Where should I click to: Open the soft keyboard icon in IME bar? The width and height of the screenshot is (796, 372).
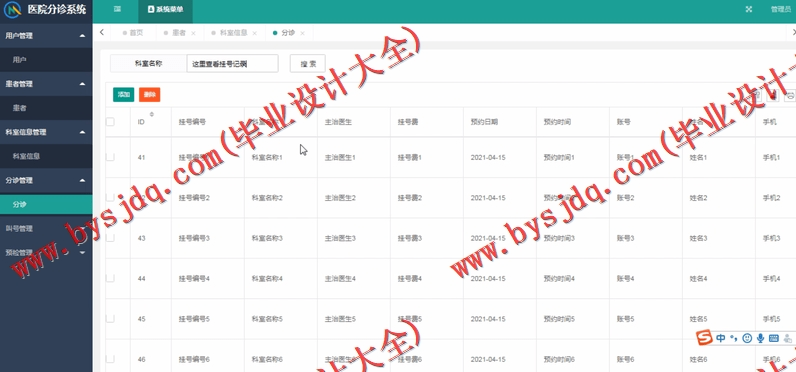pyautogui.click(x=774, y=338)
